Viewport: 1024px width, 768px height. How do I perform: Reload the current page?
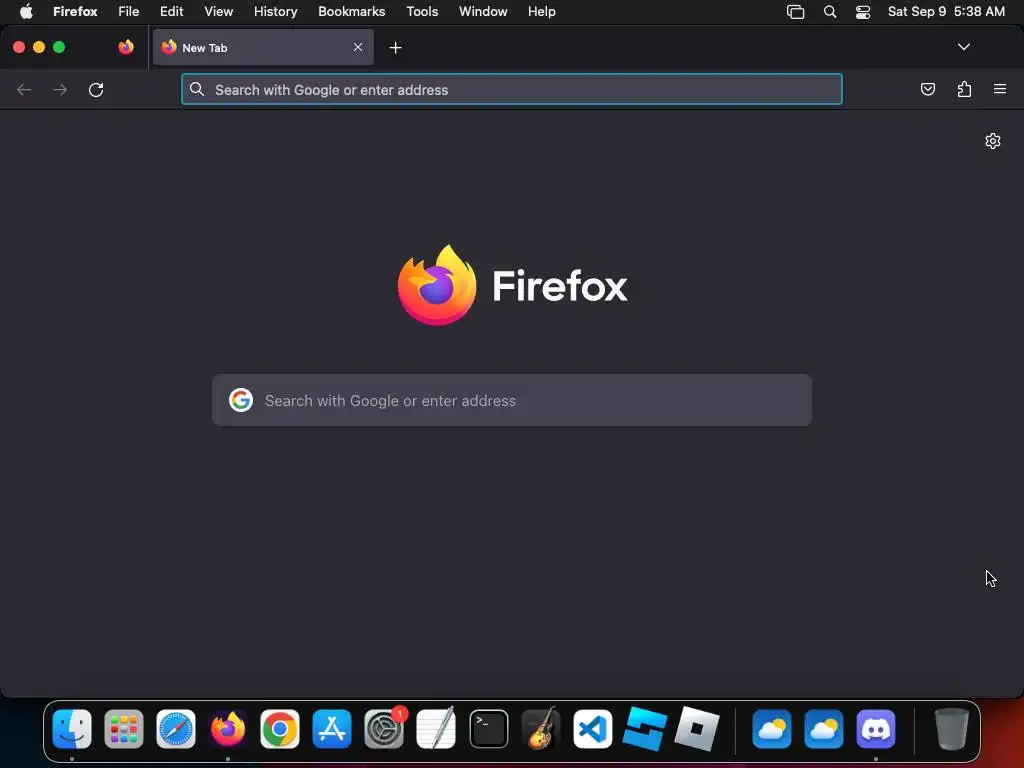[x=96, y=89]
